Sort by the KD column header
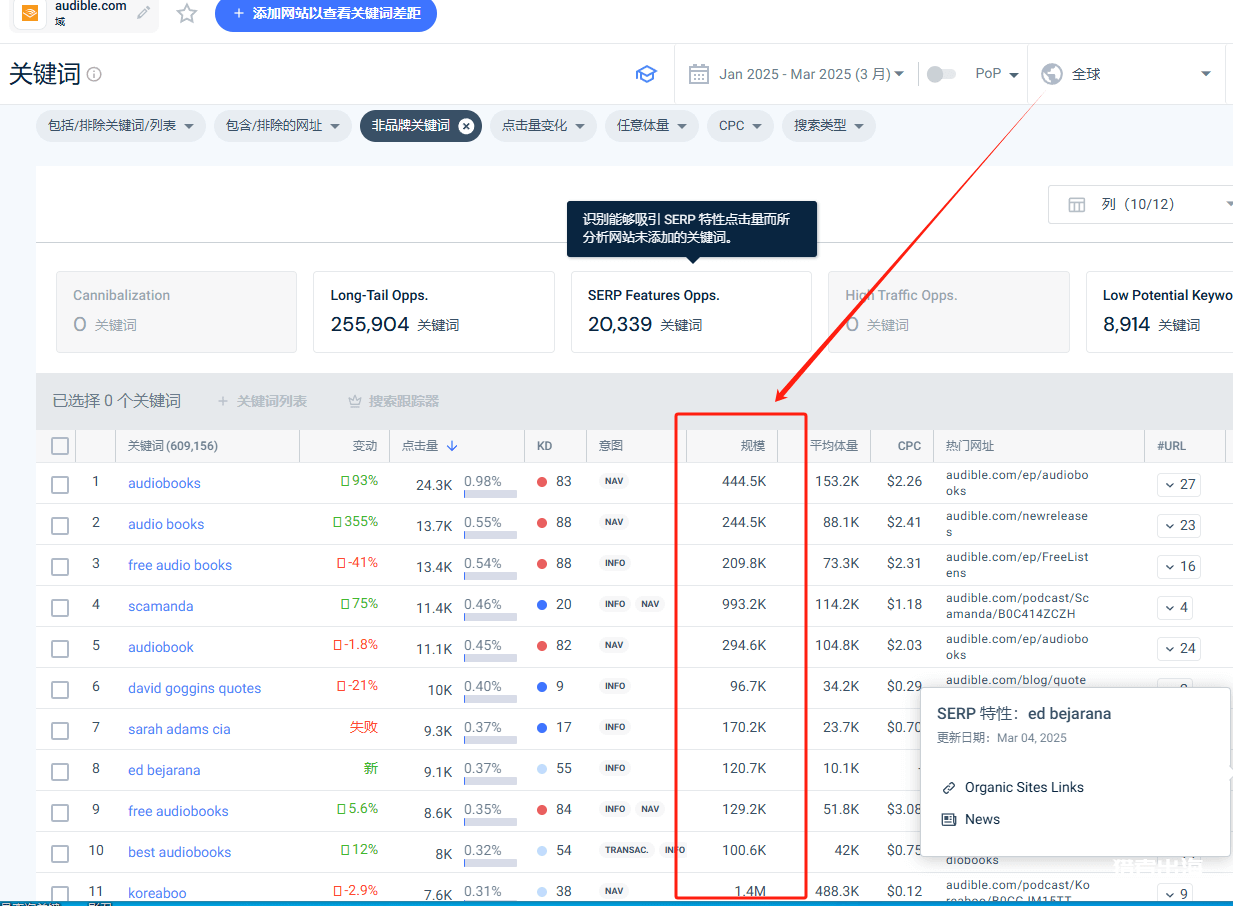 [x=545, y=446]
